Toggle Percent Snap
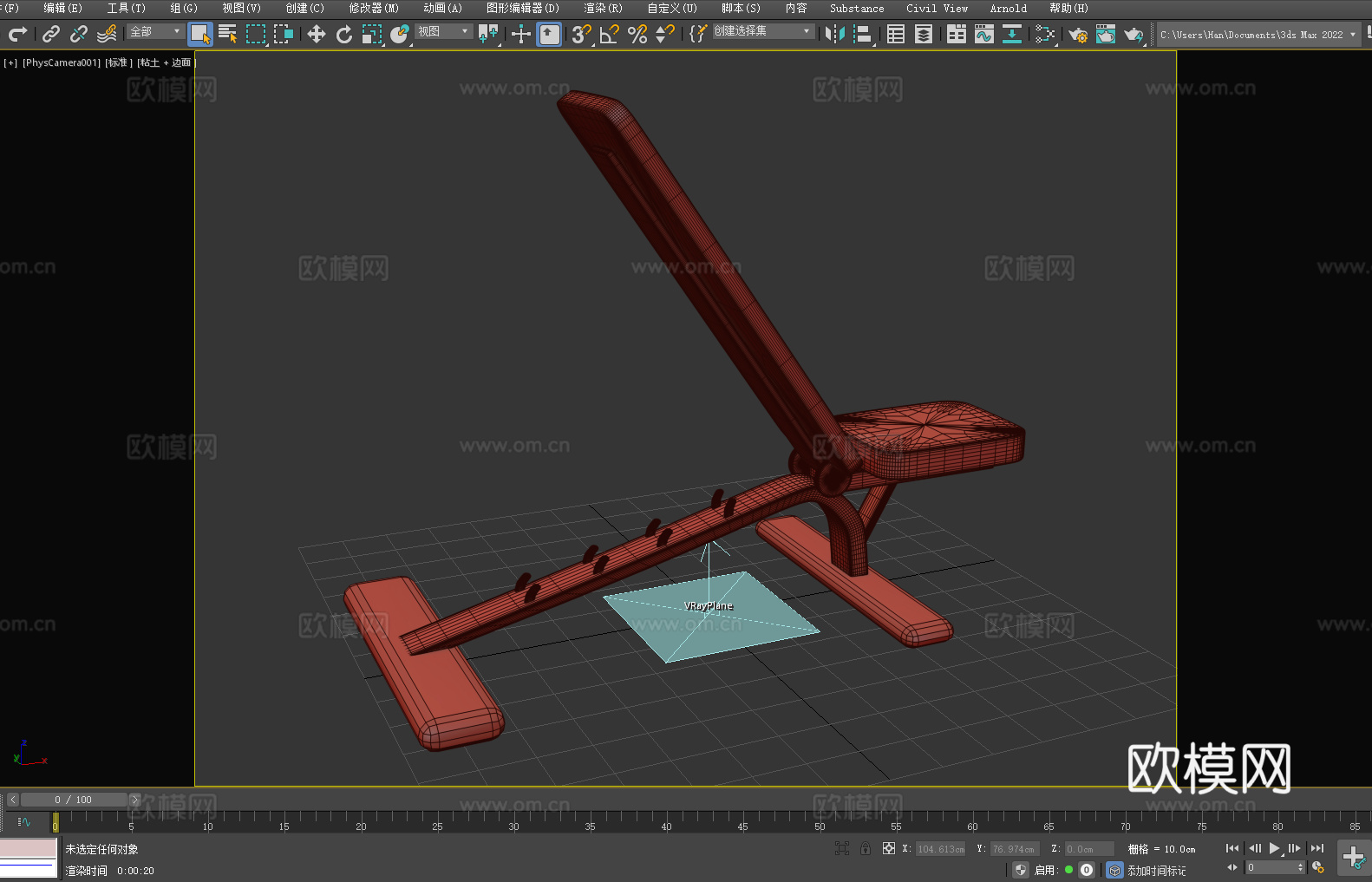The height and width of the screenshot is (882, 1372). (637, 34)
